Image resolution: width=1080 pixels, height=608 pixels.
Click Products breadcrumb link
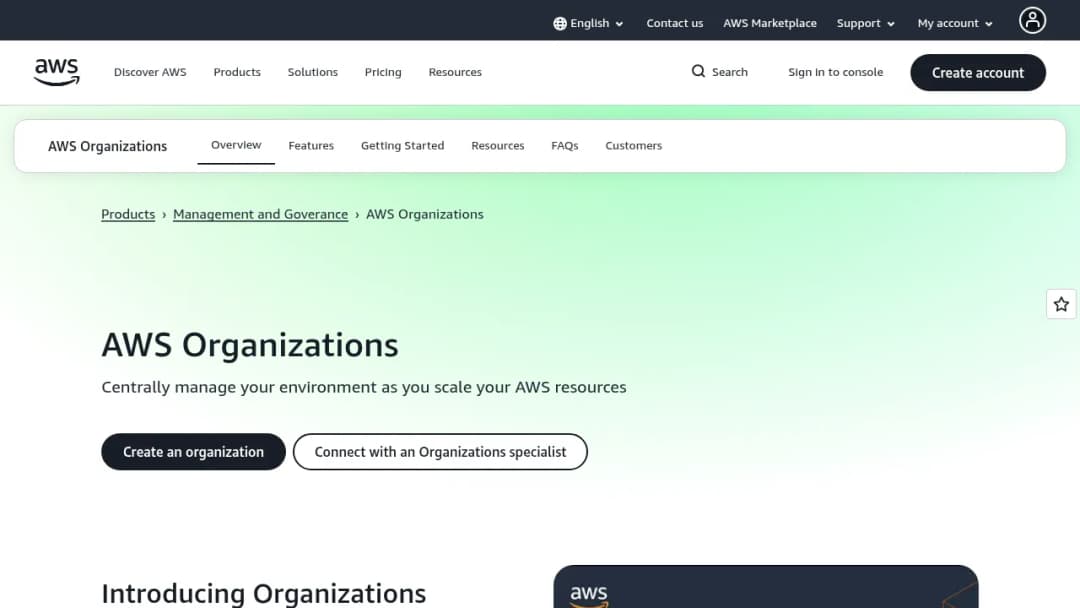(x=128, y=214)
